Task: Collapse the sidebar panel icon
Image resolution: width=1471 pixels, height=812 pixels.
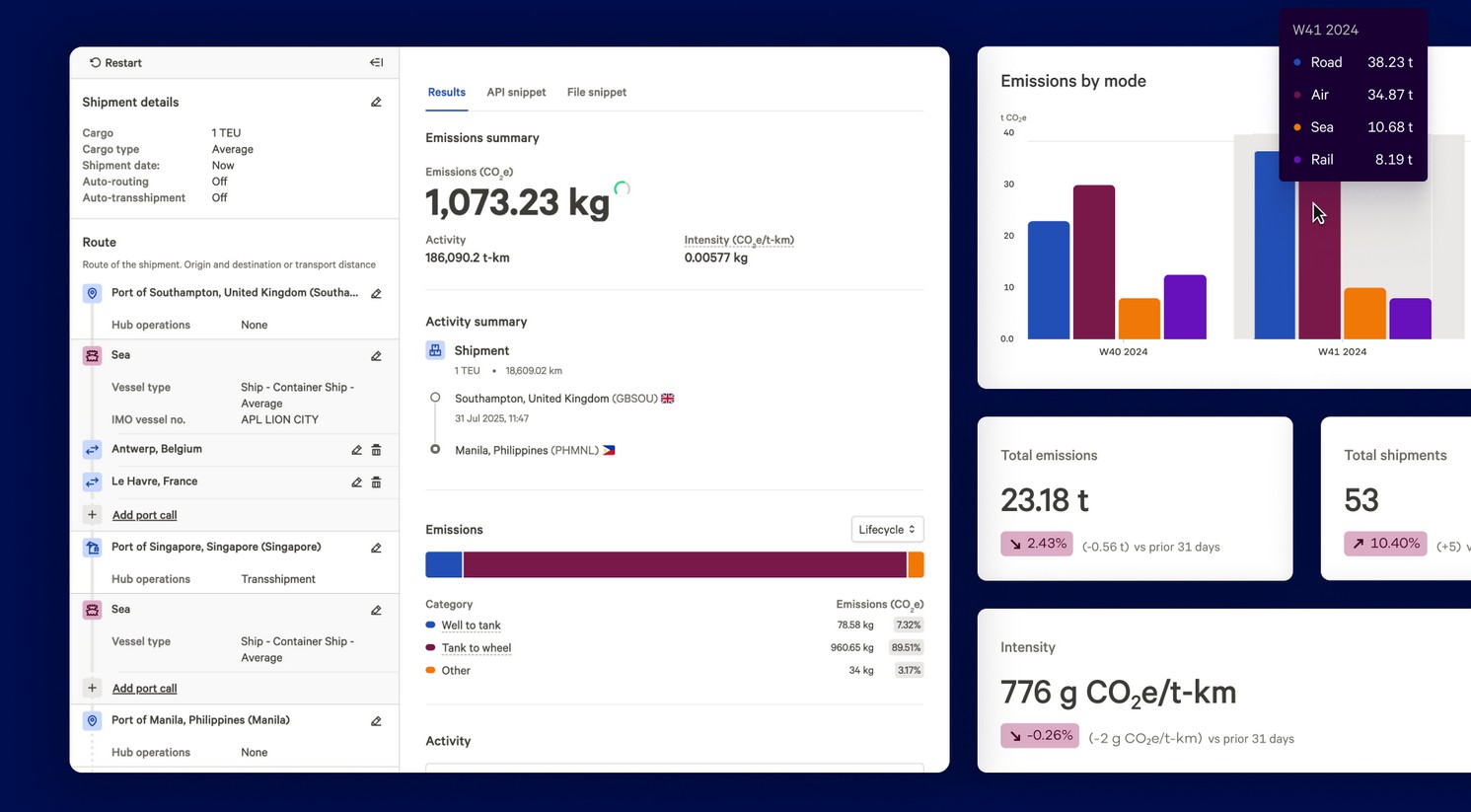Action: (x=376, y=63)
